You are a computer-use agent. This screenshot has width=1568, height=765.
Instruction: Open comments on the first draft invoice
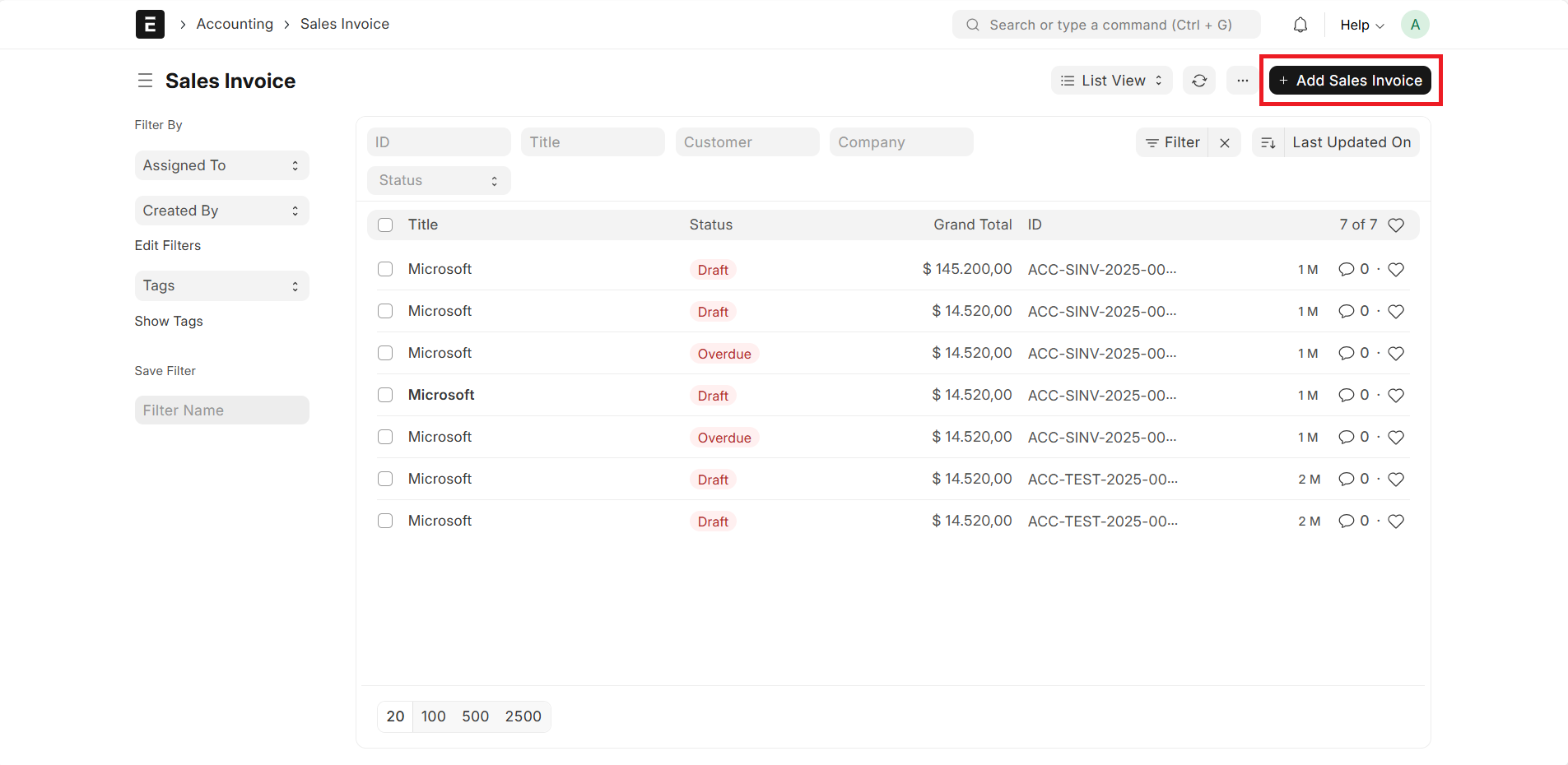click(1346, 269)
